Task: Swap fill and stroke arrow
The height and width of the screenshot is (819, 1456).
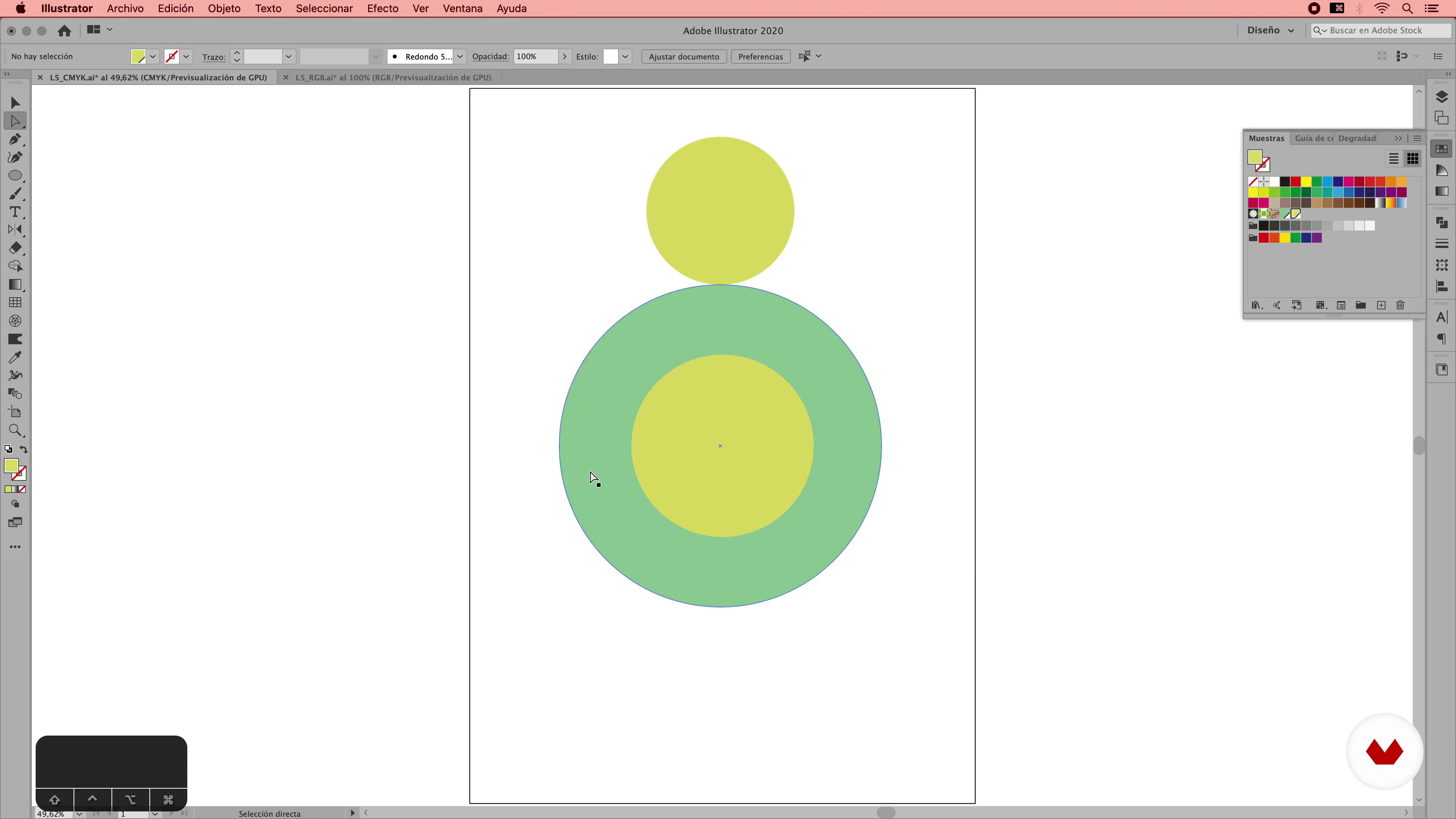Action: pyautogui.click(x=24, y=449)
